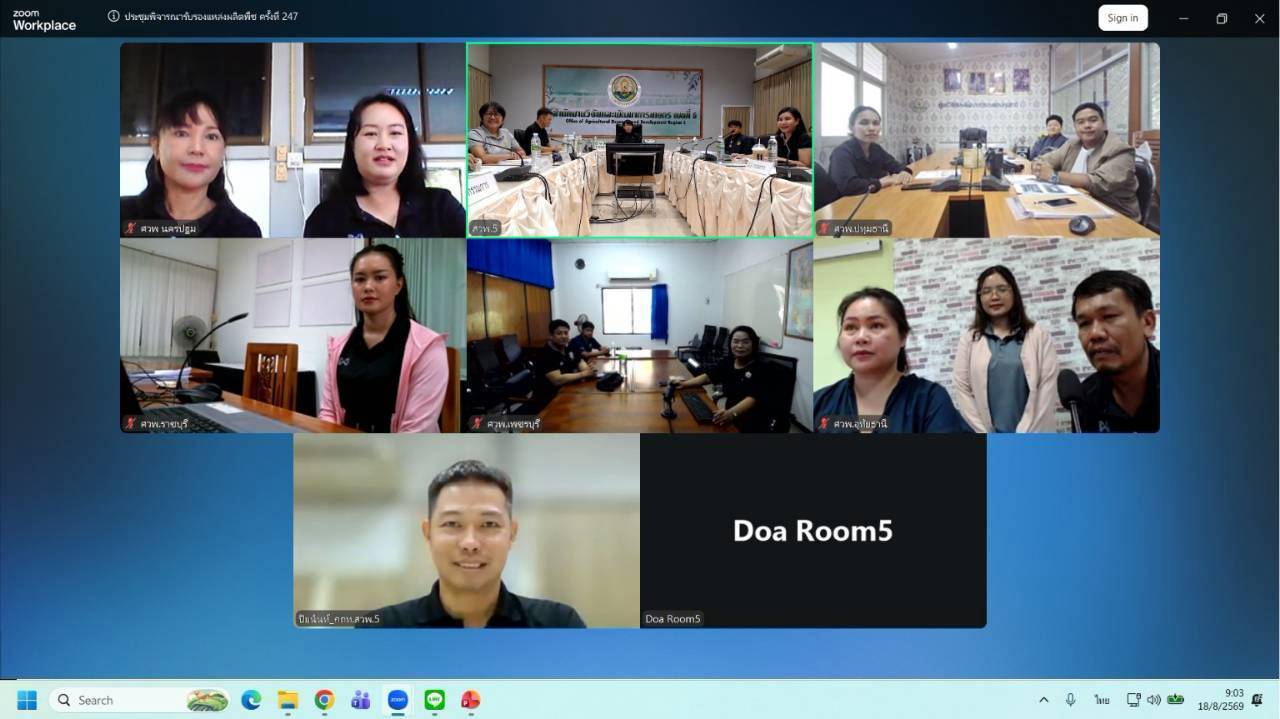Open PowerPoint from taskbar
The width and height of the screenshot is (1280, 719).
[x=471, y=700]
